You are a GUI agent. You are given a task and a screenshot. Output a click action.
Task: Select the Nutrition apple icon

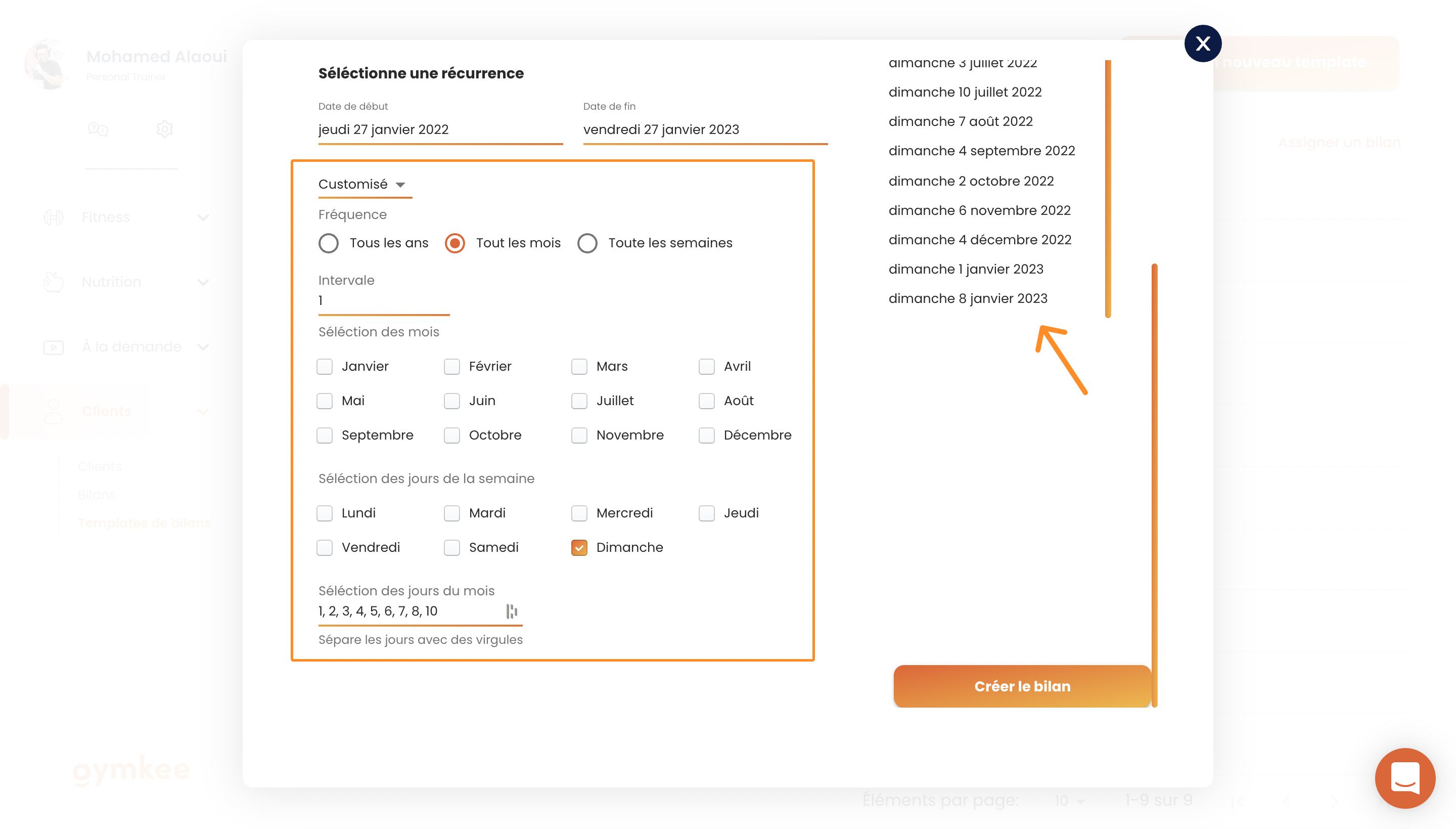(54, 282)
